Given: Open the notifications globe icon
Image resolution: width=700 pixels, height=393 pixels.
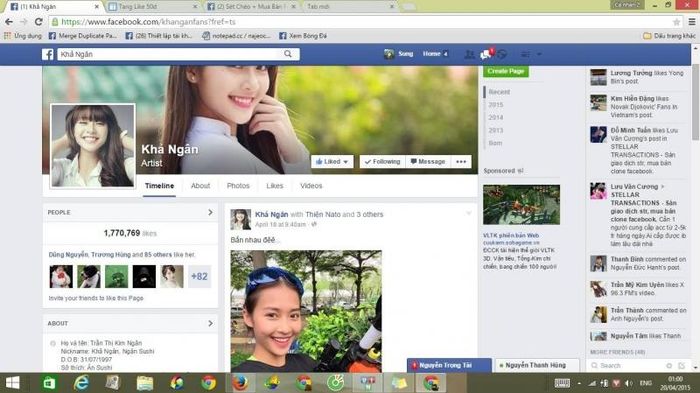Looking at the screenshot, I should (x=502, y=54).
